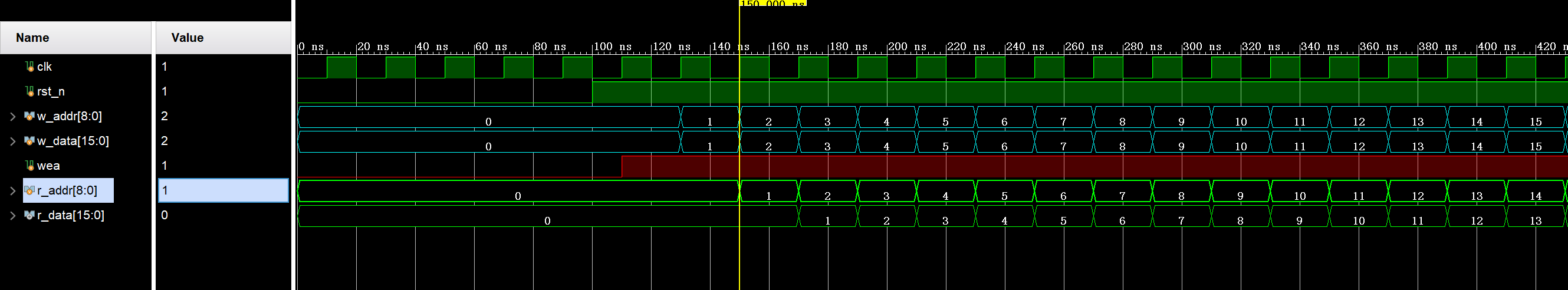Click the r_data waveform segment showing 1
This screenshot has width=1568, height=290.
827,216
